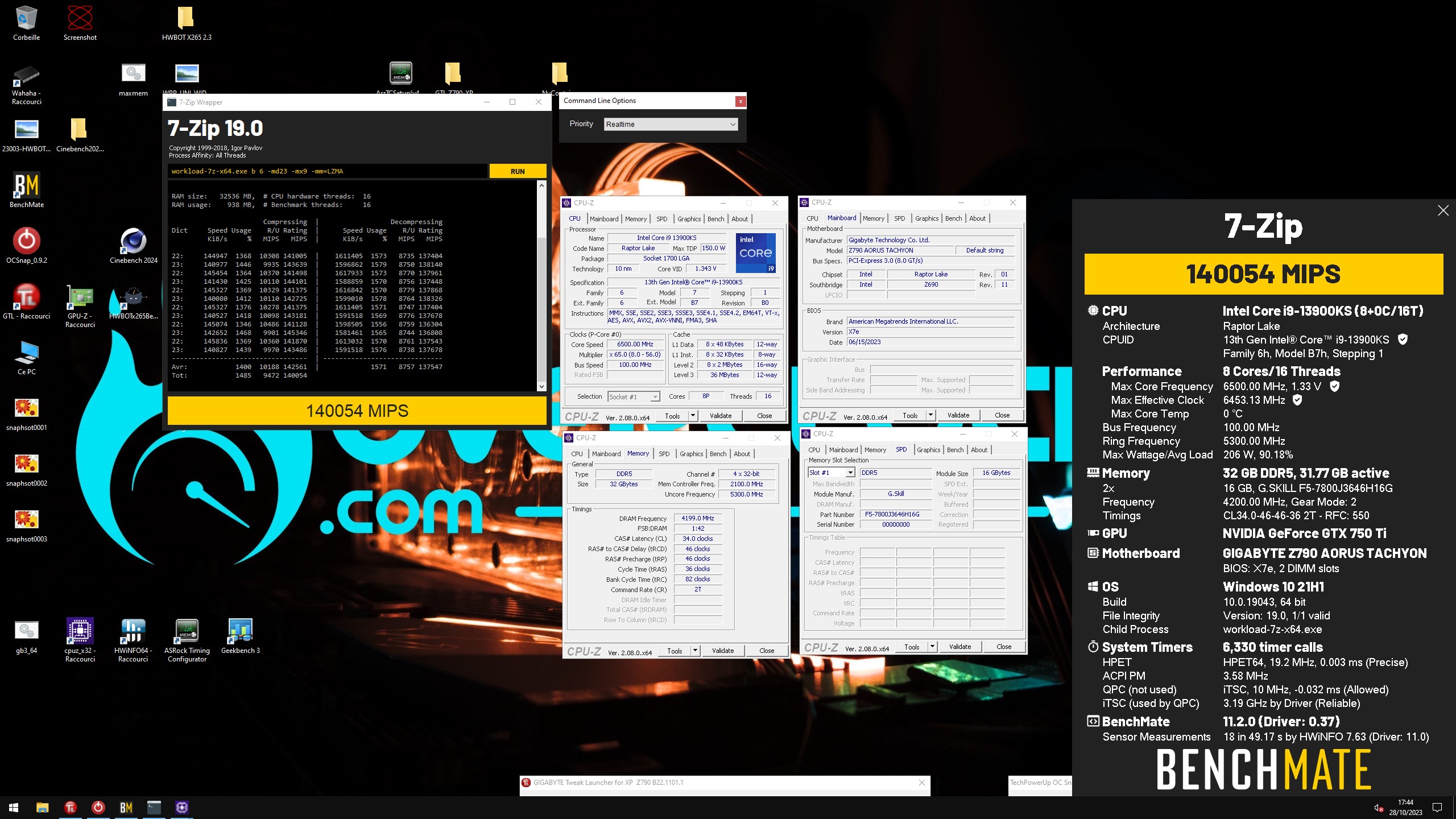Open snaphsot0001 image file

26,414
